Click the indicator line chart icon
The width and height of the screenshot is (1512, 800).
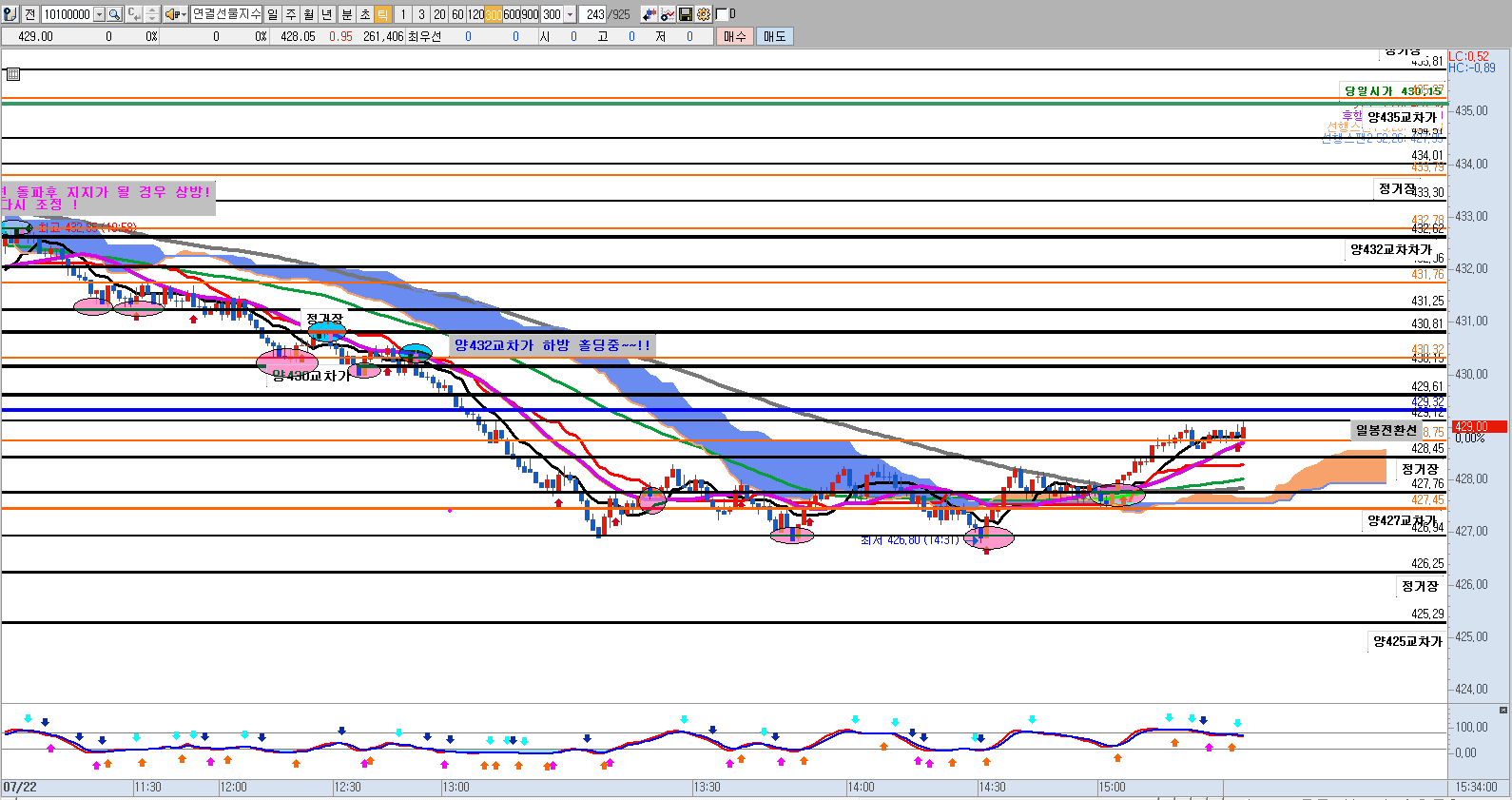click(x=667, y=14)
